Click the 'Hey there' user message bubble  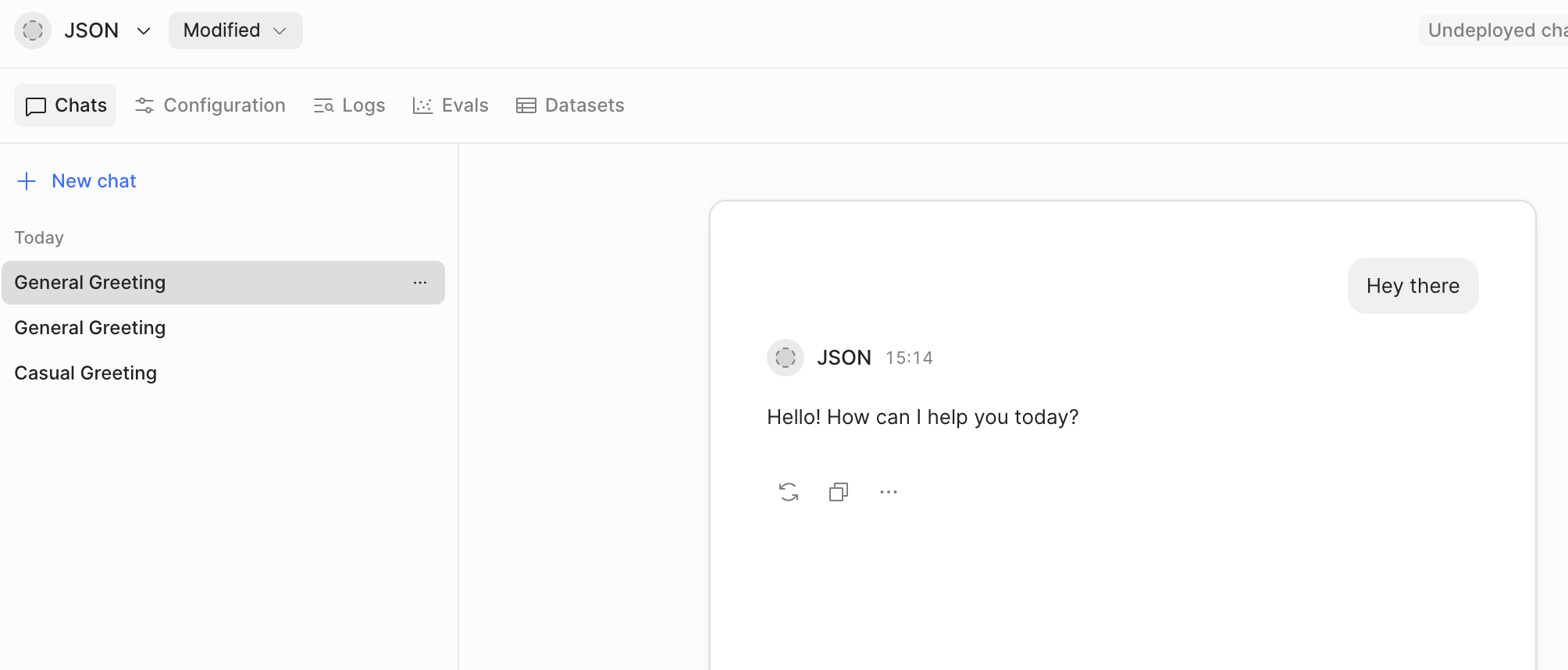[x=1413, y=286]
